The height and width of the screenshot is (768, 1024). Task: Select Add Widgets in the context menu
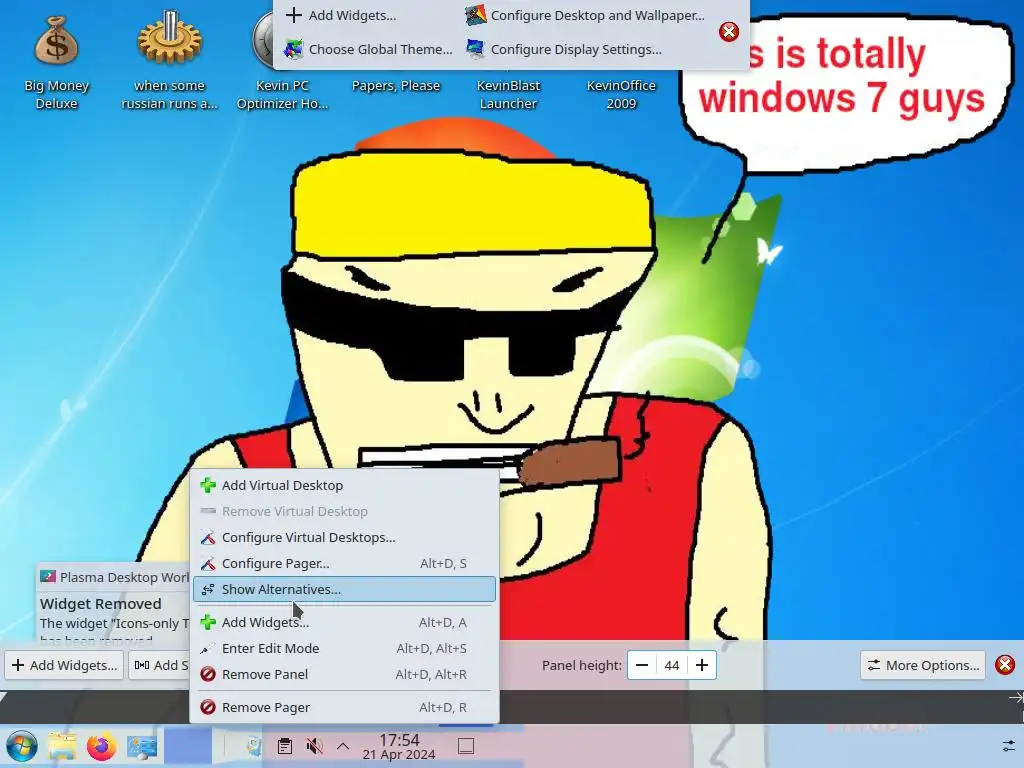pos(344,622)
